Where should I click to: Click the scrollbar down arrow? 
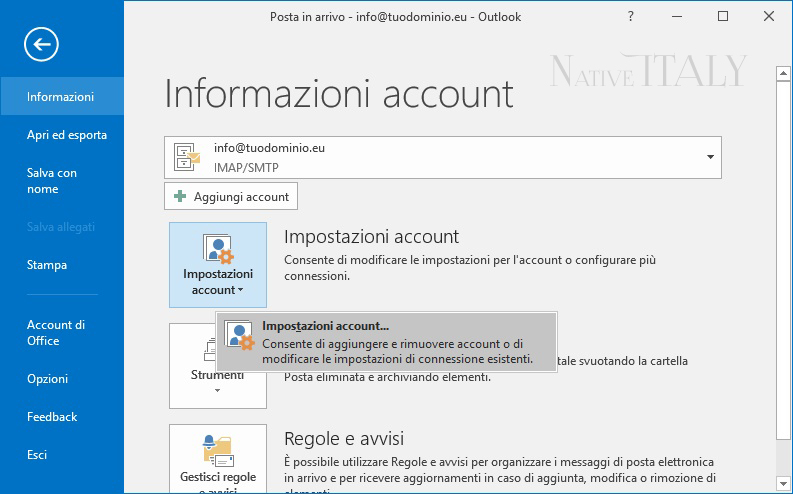click(783, 483)
